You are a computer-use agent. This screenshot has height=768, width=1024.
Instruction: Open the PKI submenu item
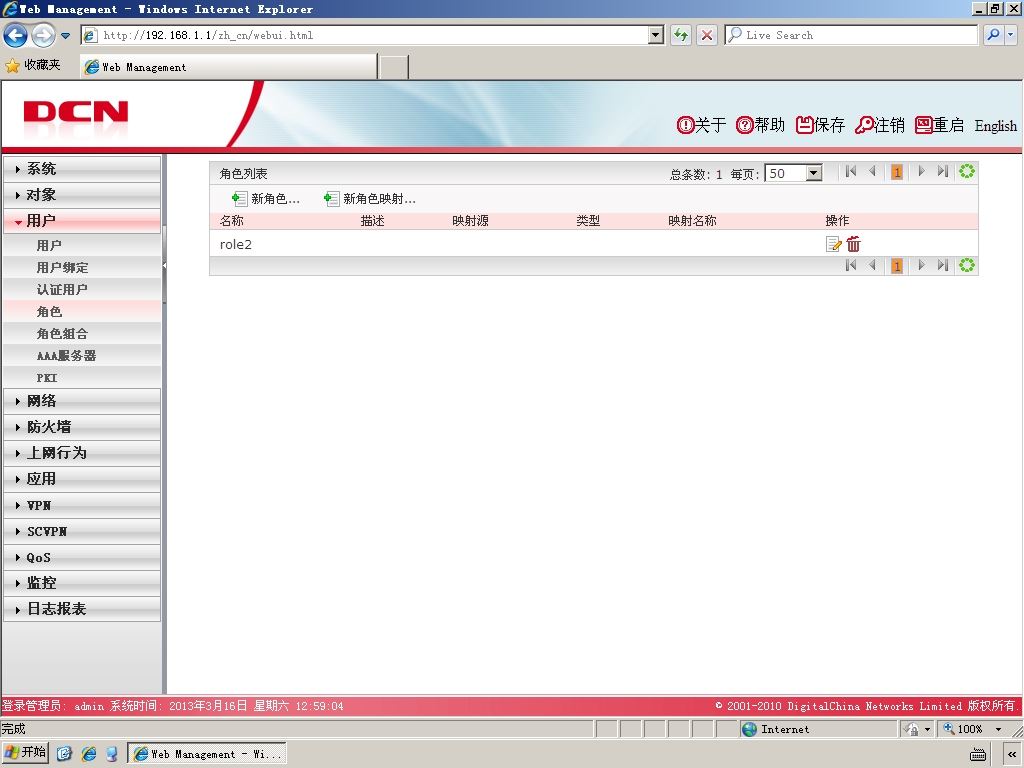pyautogui.click(x=82, y=377)
